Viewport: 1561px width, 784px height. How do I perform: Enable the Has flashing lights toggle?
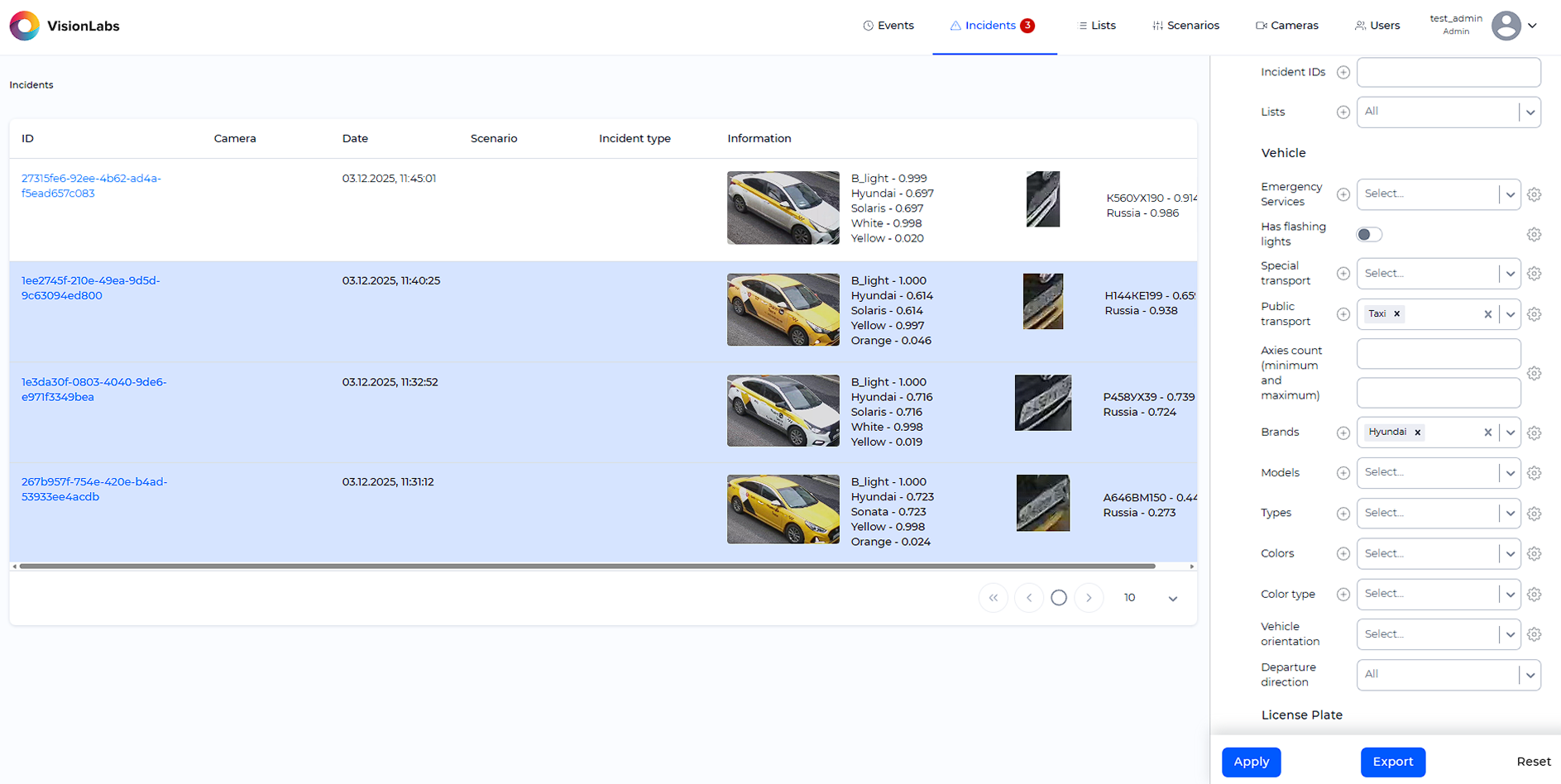[x=1368, y=234]
